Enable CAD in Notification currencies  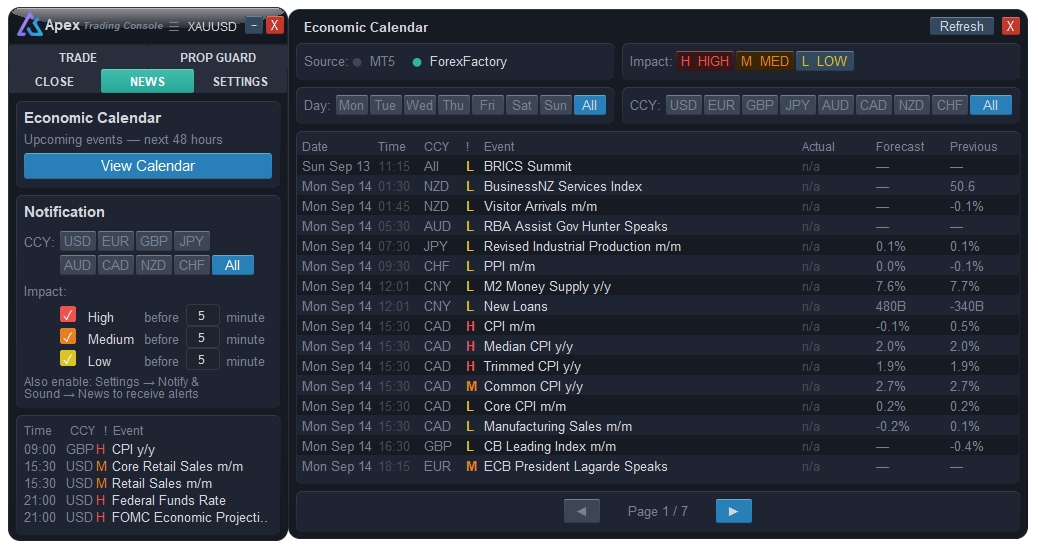pos(116,265)
